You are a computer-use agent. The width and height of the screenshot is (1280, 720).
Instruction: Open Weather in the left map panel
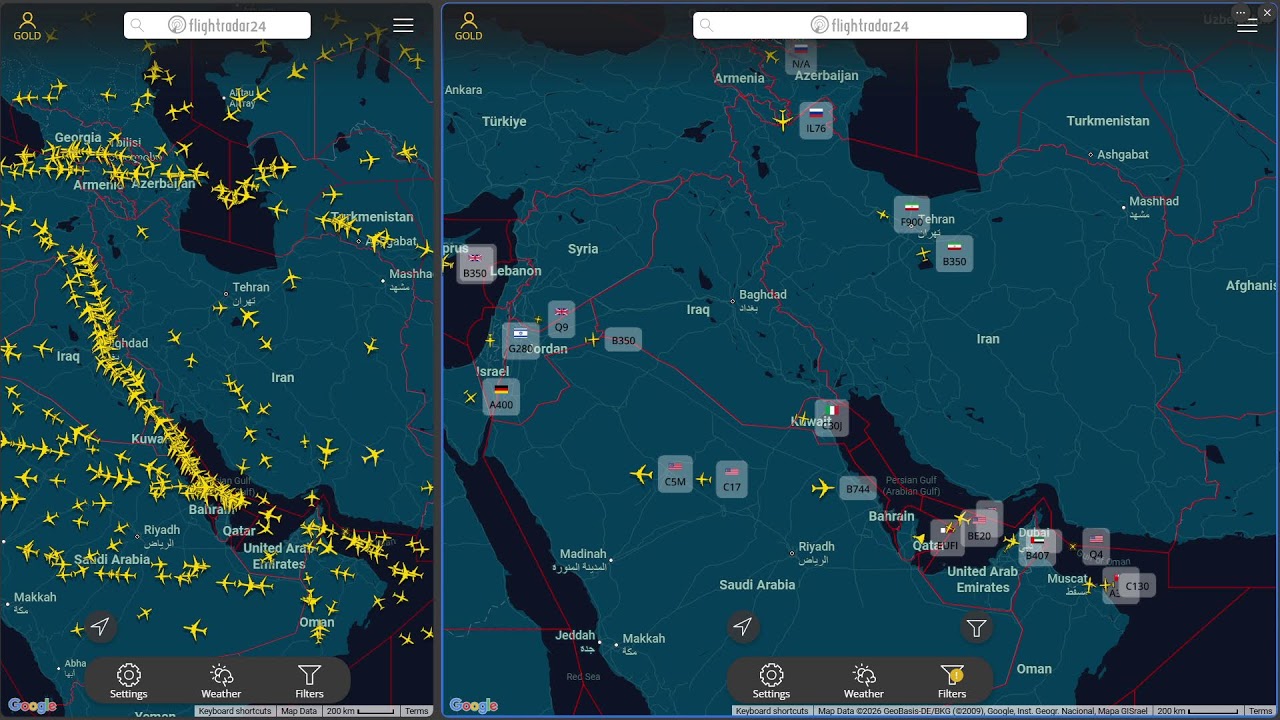coord(221,680)
